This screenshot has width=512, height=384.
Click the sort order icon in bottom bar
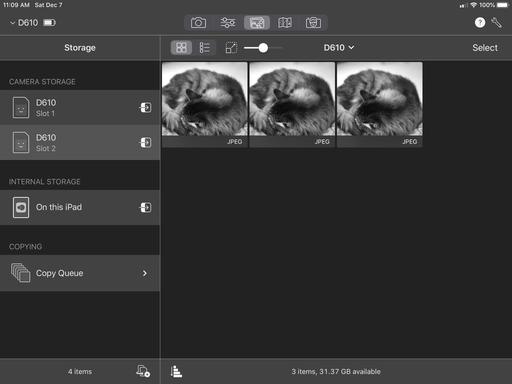pyautogui.click(x=176, y=371)
